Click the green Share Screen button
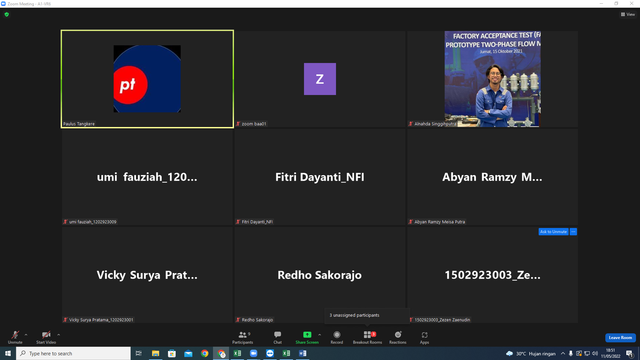 [307, 337]
